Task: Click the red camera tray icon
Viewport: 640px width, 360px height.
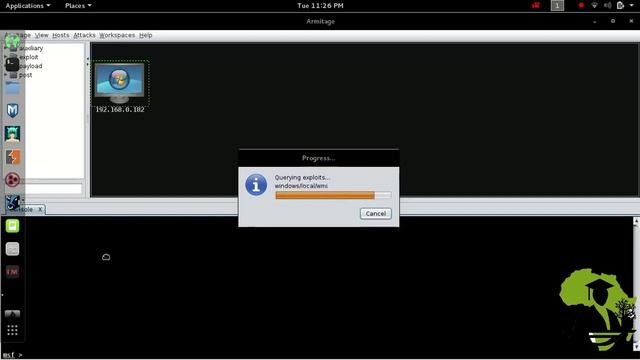Action: pos(536,5)
